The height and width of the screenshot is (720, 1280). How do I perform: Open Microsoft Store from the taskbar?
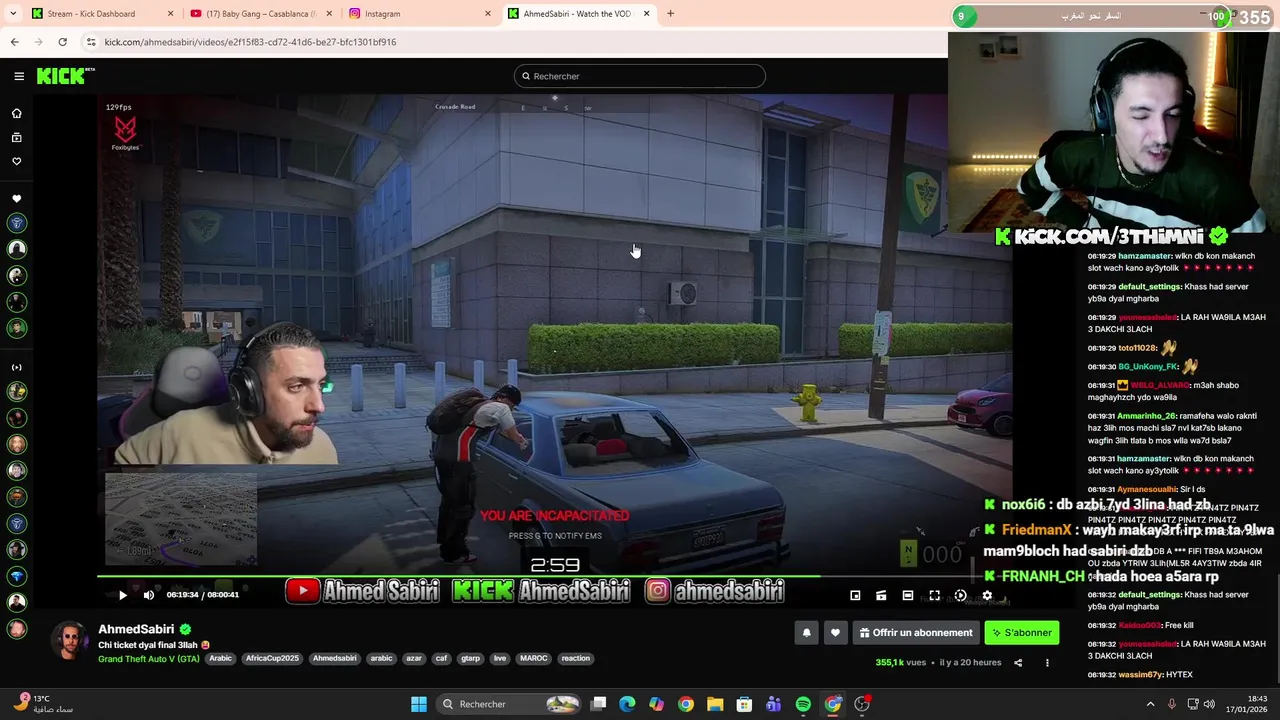[744, 704]
